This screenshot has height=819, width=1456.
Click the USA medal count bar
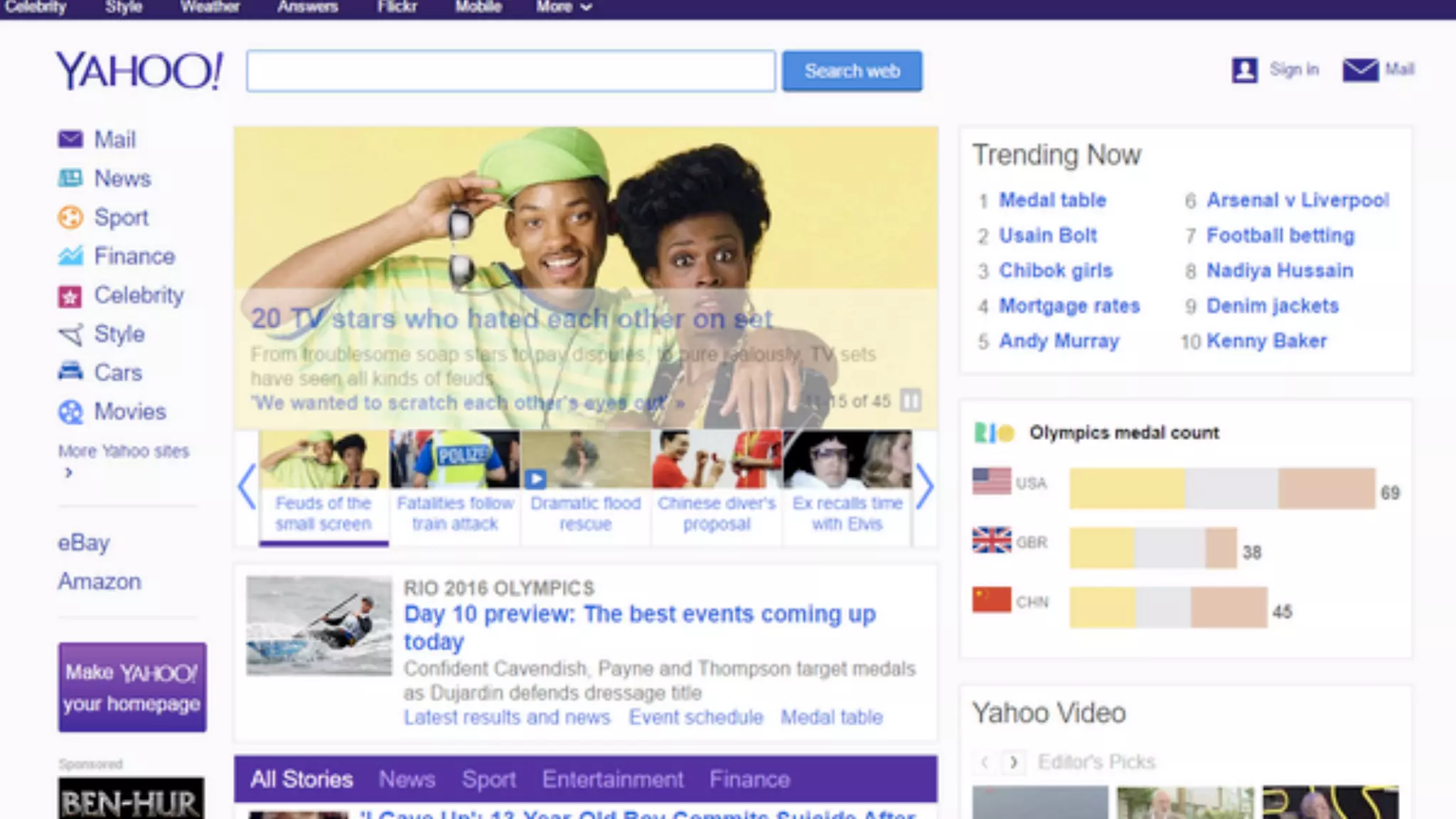(x=1221, y=488)
